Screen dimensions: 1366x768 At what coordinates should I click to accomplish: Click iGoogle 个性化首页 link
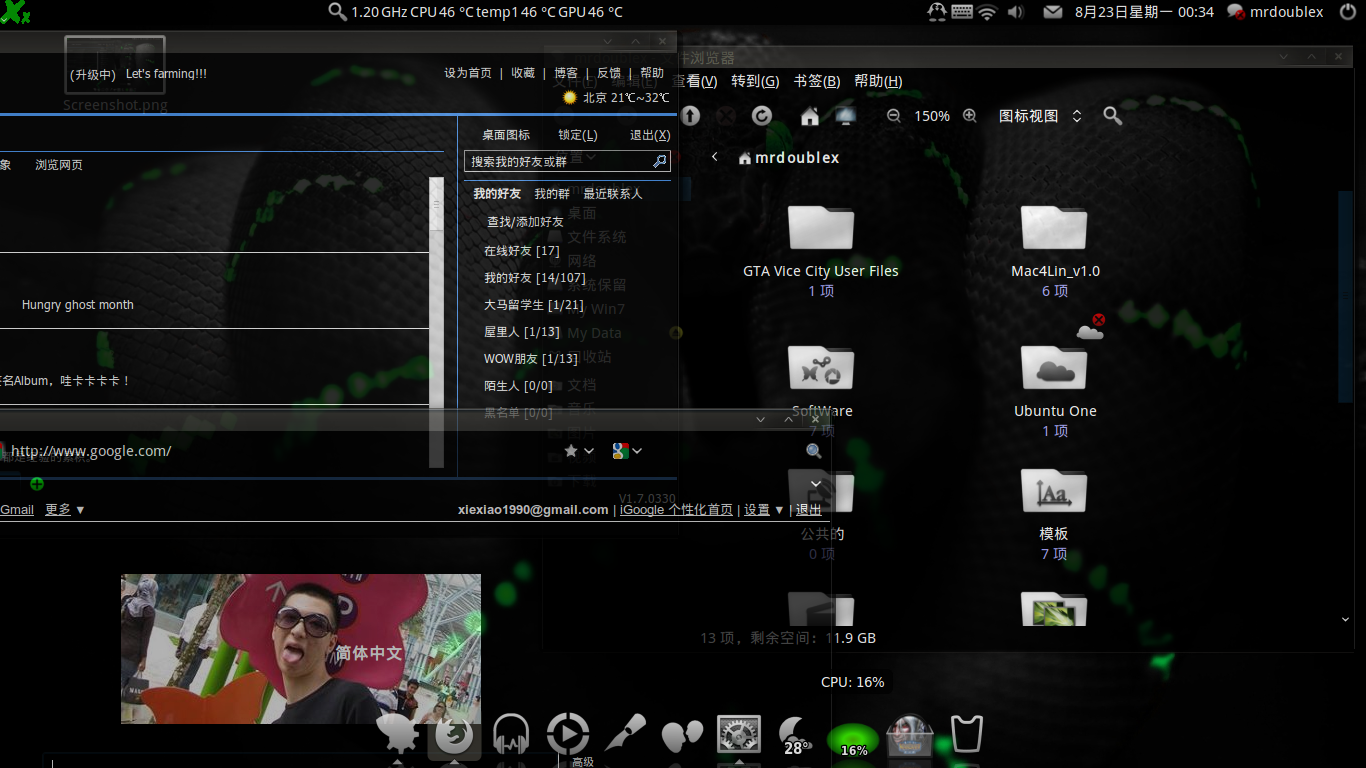pos(677,510)
